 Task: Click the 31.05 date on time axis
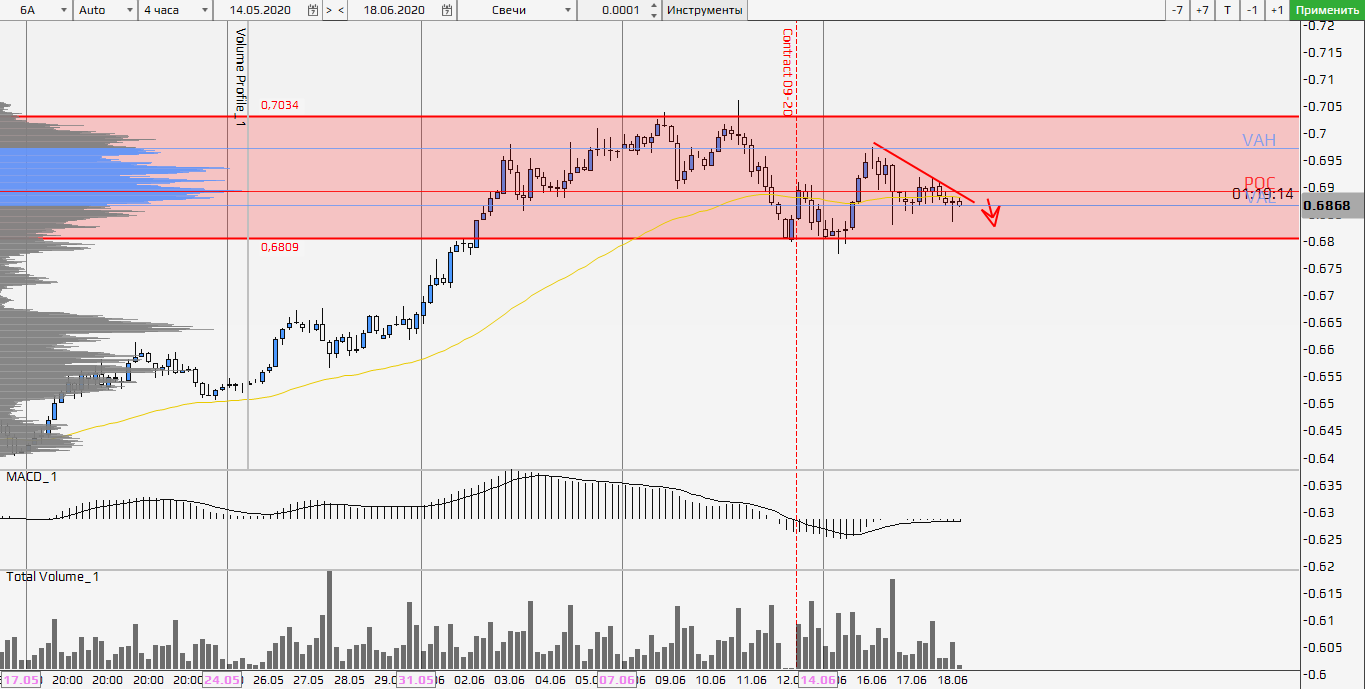coord(415,680)
